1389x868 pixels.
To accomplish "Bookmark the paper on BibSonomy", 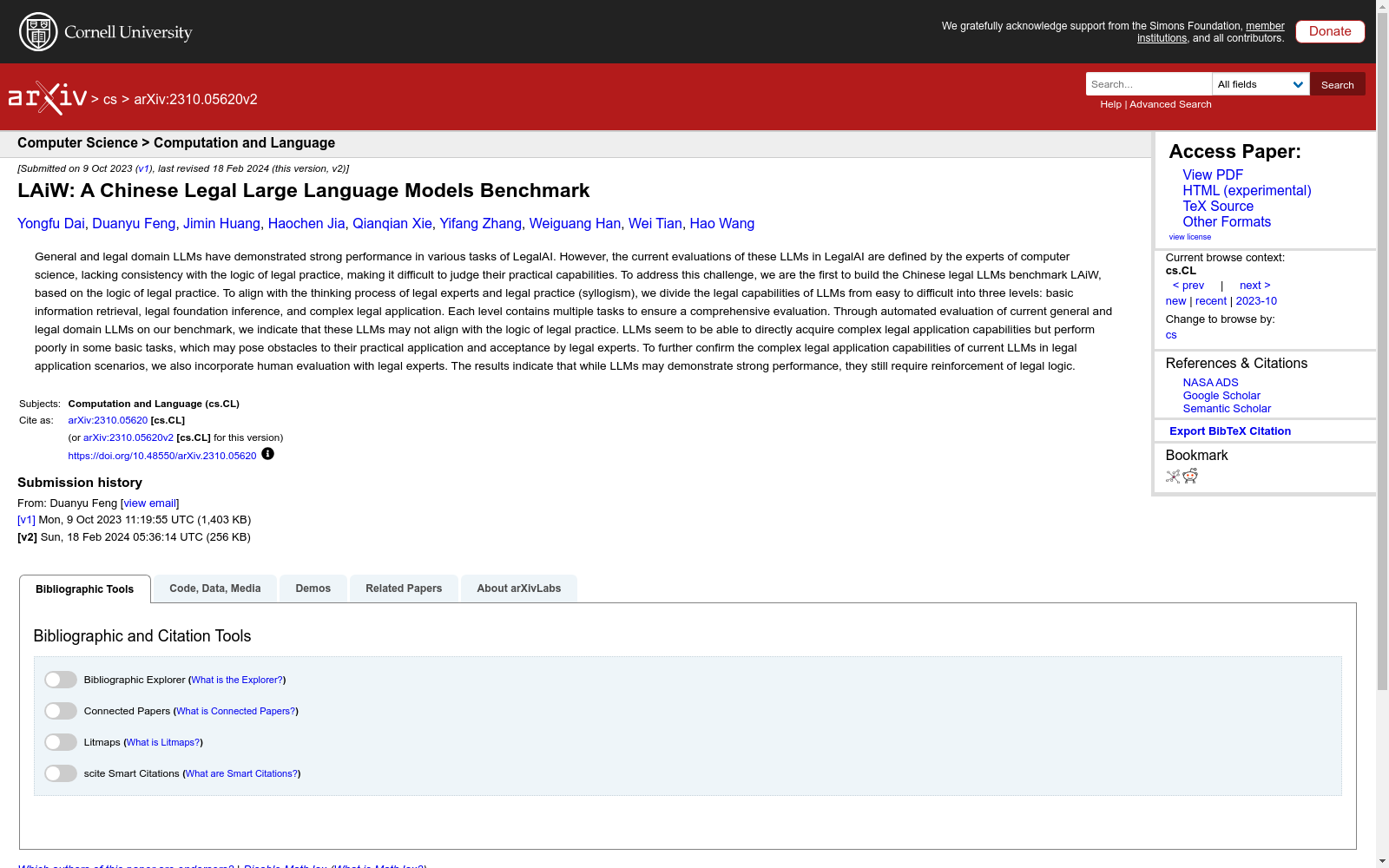I will tap(1173, 476).
